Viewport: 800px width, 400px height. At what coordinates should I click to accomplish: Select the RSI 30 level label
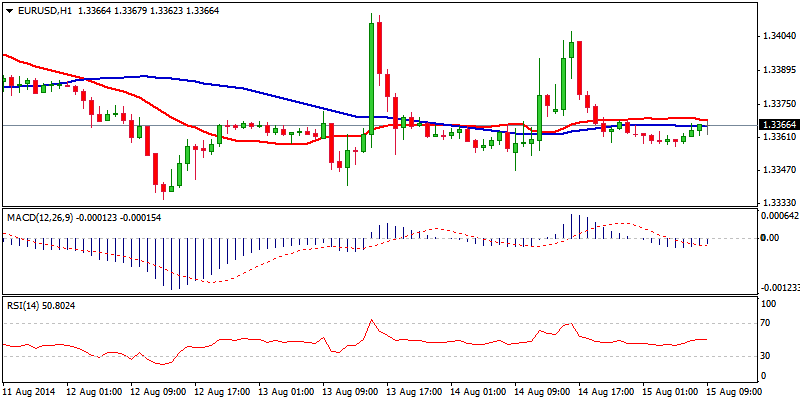[766, 356]
